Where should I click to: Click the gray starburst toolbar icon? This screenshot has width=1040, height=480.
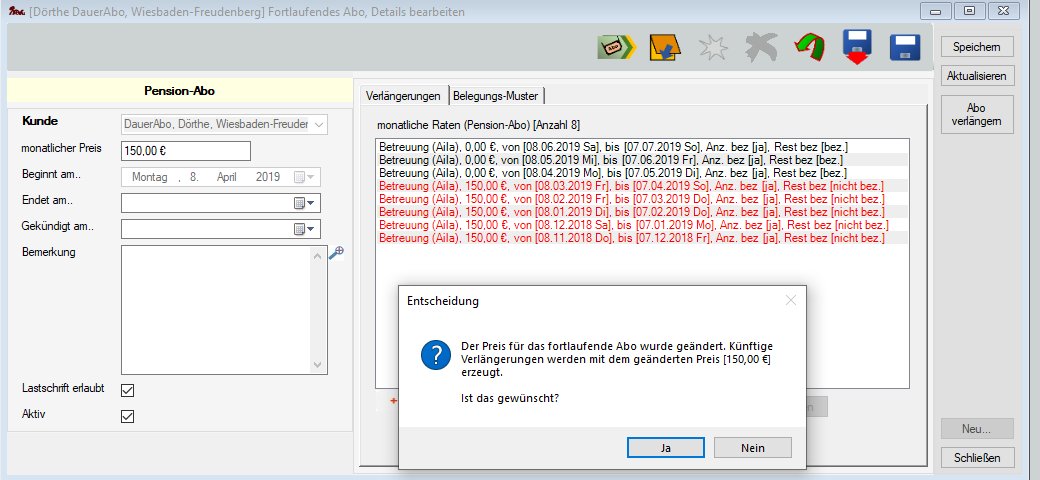[711, 47]
